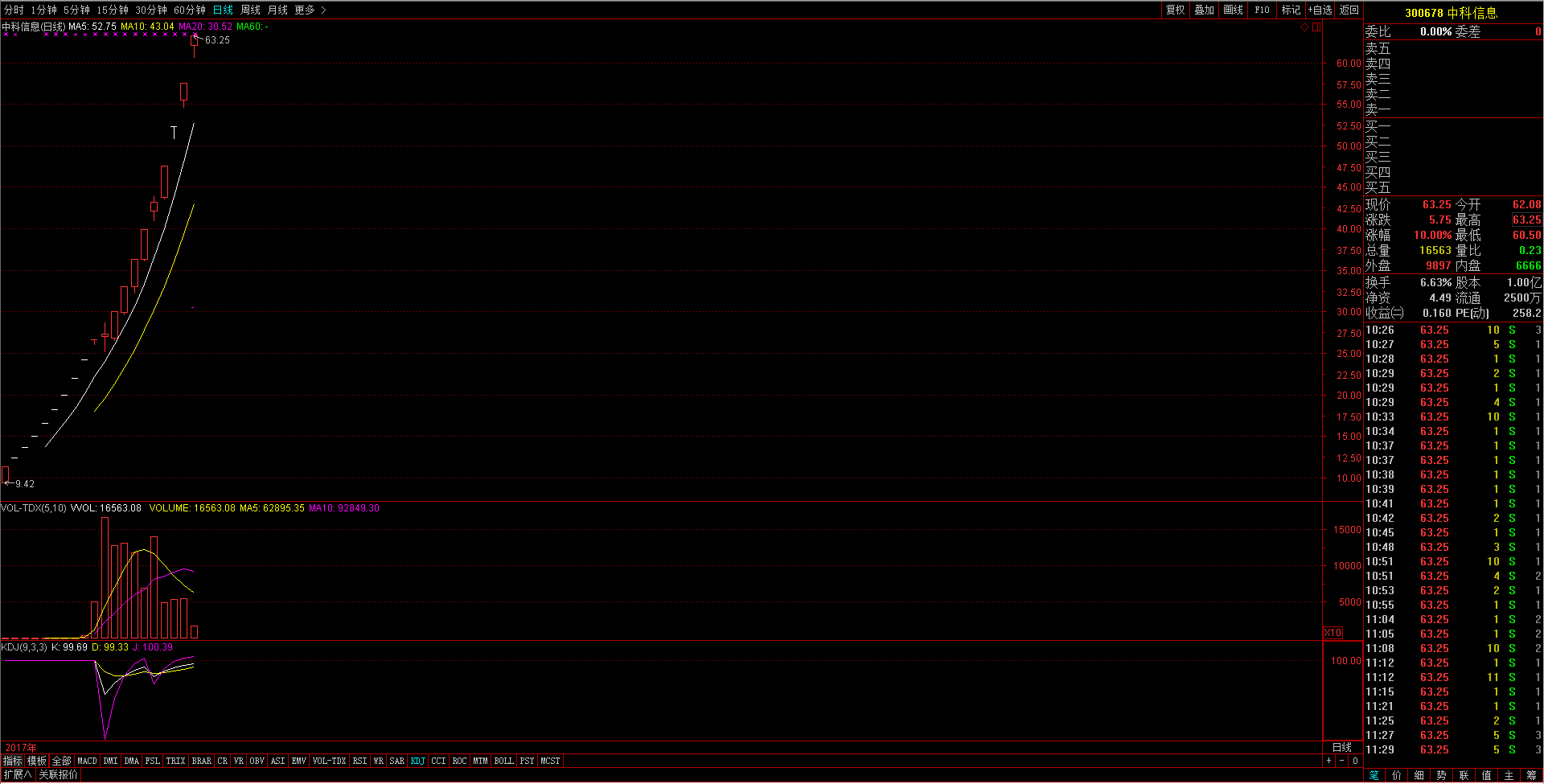The width and height of the screenshot is (1544, 784).
Task: Toggle the 标记 marker for this stock
Action: (x=1291, y=10)
